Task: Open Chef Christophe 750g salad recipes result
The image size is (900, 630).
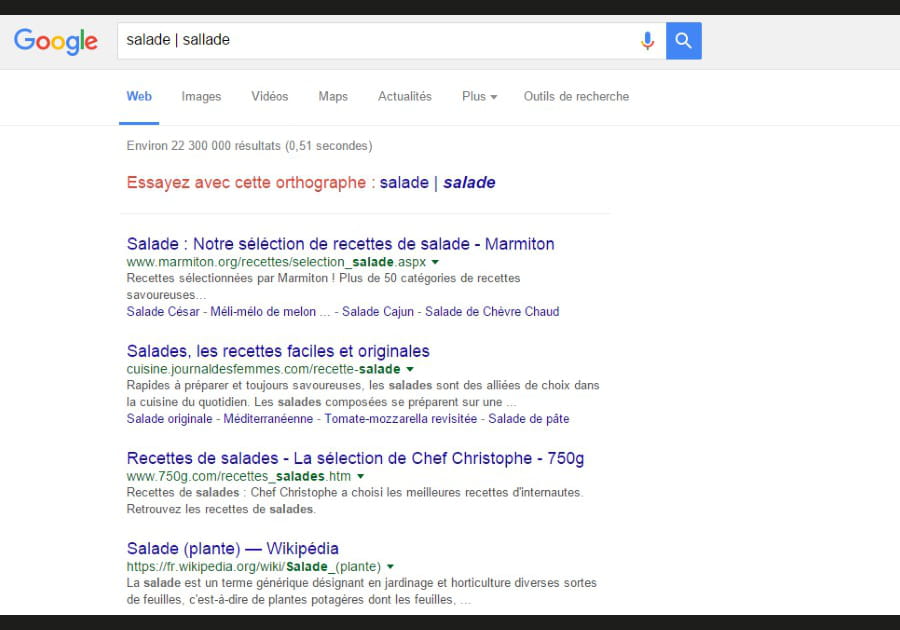Action: 355,458
